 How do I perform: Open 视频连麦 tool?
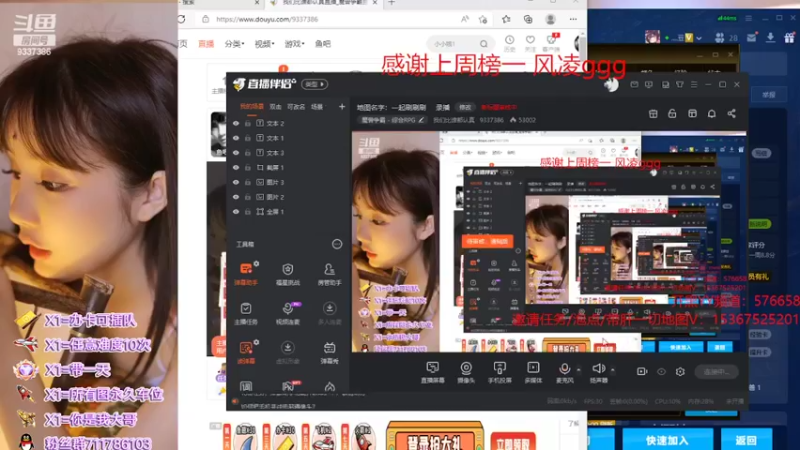click(x=288, y=313)
